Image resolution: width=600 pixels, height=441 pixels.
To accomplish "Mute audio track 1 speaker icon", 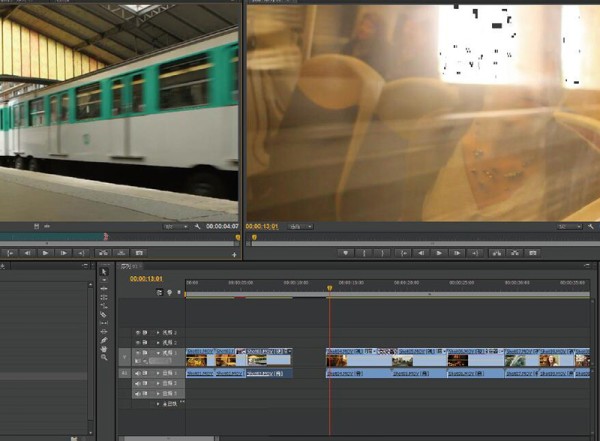I will coord(138,373).
